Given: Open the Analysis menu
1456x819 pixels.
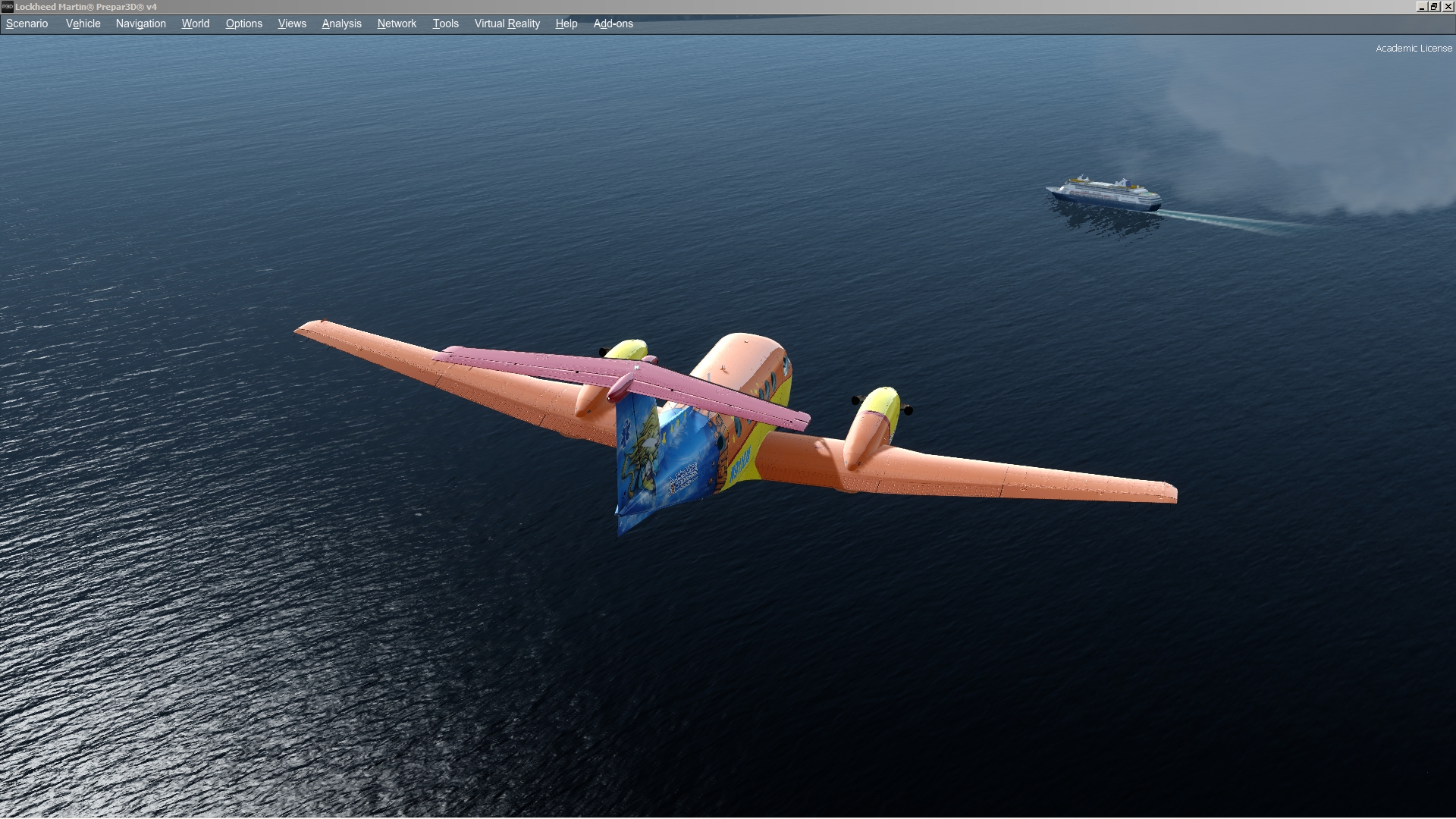Looking at the screenshot, I should [x=341, y=24].
